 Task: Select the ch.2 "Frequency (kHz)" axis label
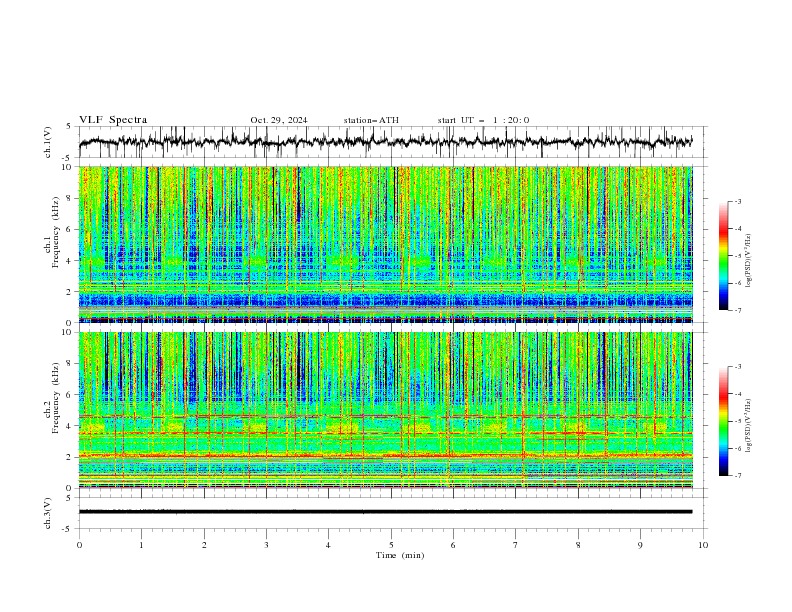55,397
